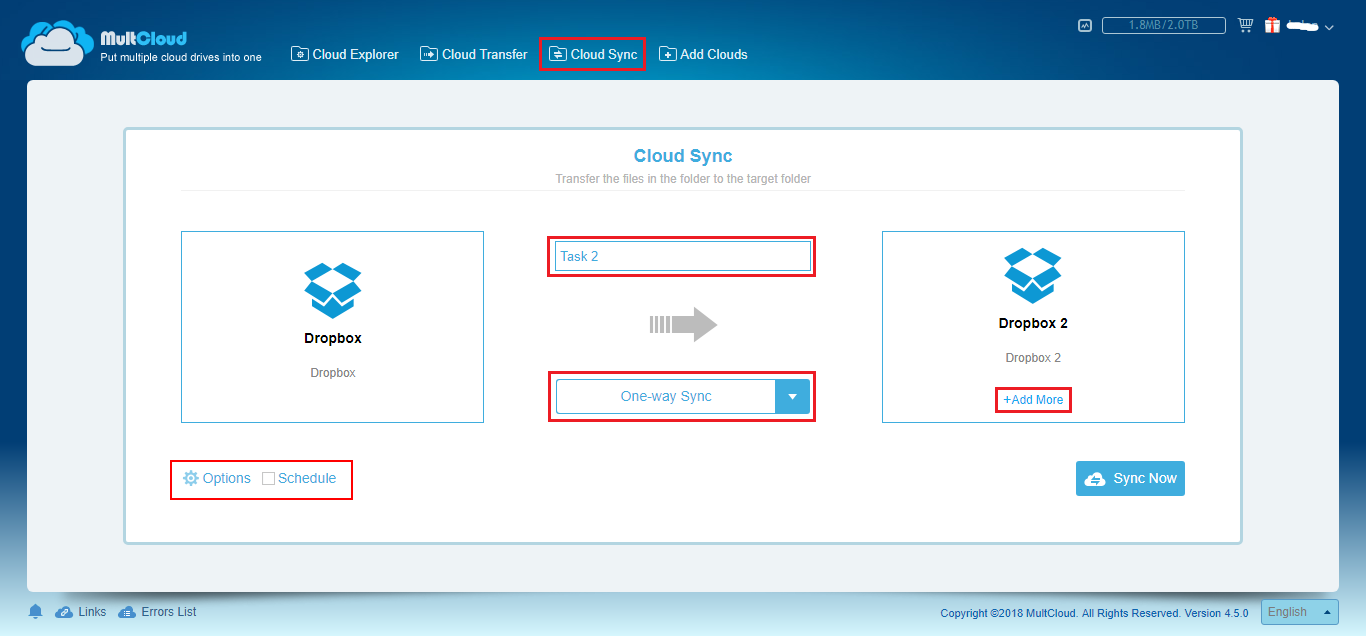
Task: Select the source Dropbox panel
Action: (x=332, y=327)
